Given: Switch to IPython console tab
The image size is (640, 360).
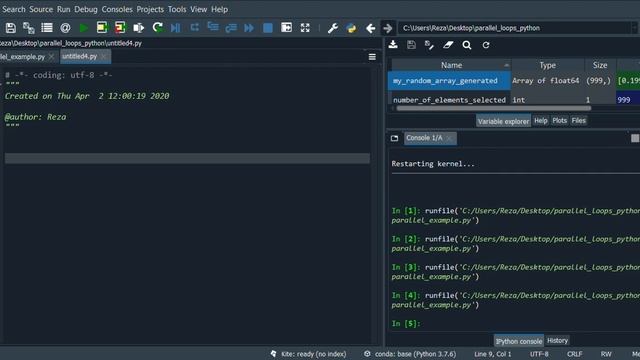Looking at the screenshot, I should (519, 341).
